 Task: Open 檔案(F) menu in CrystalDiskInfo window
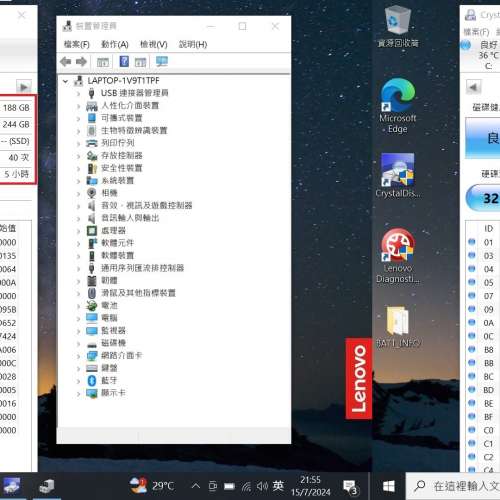(x=476, y=32)
